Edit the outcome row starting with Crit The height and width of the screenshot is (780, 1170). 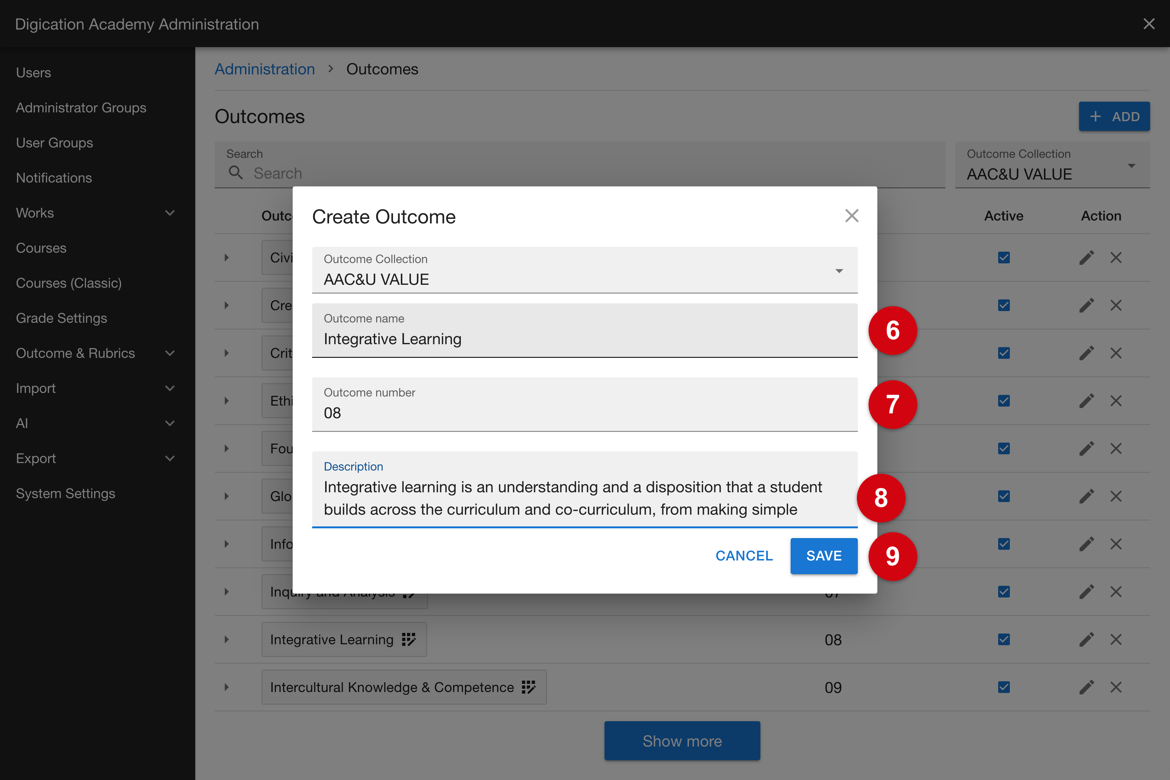pyautogui.click(x=1086, y=353)
